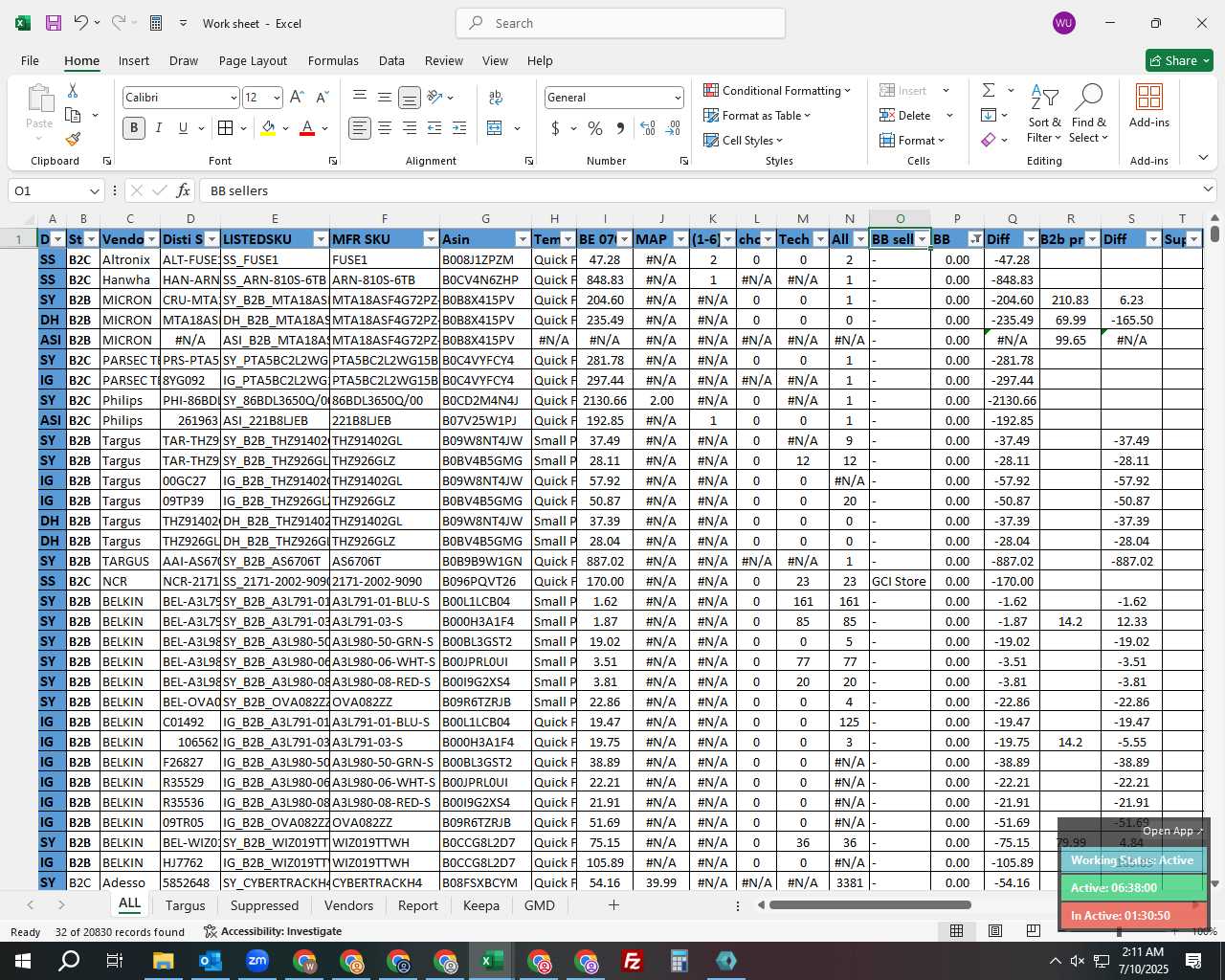The height and width of the screenshot is (980, 1225).
Task: Click Cell Styles button
Action: 743,140
